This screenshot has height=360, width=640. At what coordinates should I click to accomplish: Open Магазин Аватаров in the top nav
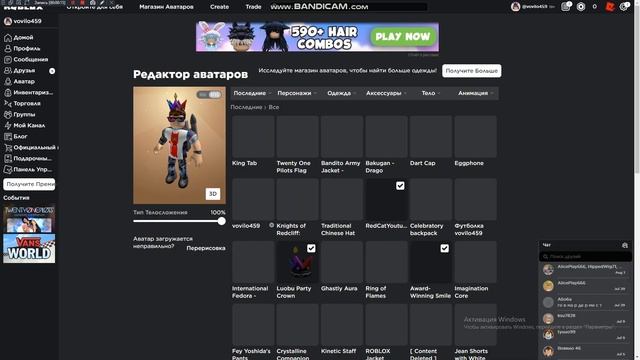pos(167,7)
